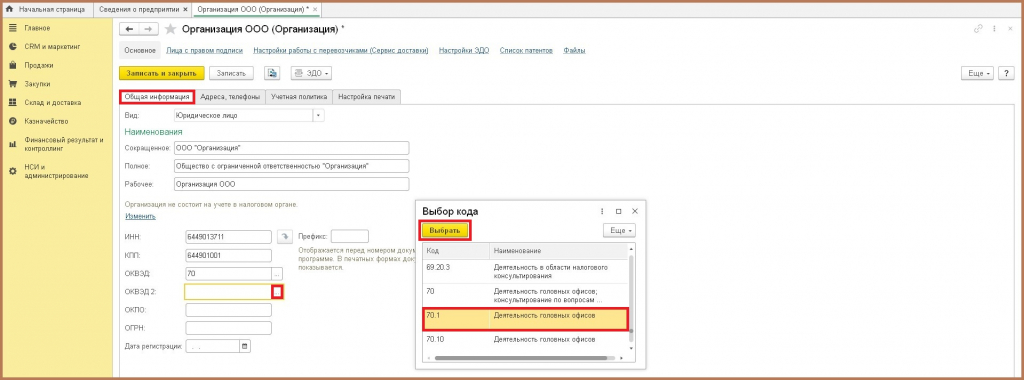Open the main form Еще menu
The width and height of the screenshot is (1024, 380).
pos(978,73)
